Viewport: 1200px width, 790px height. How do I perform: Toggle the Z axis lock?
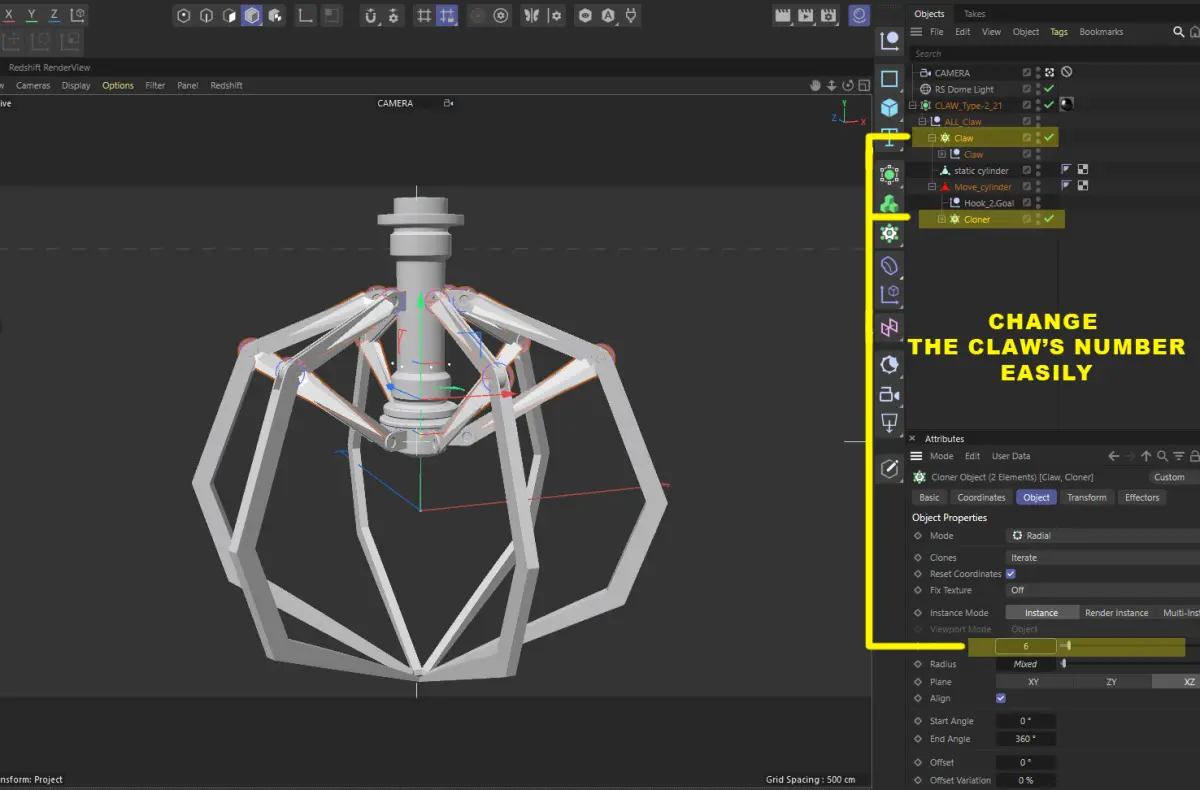(54, 15)
